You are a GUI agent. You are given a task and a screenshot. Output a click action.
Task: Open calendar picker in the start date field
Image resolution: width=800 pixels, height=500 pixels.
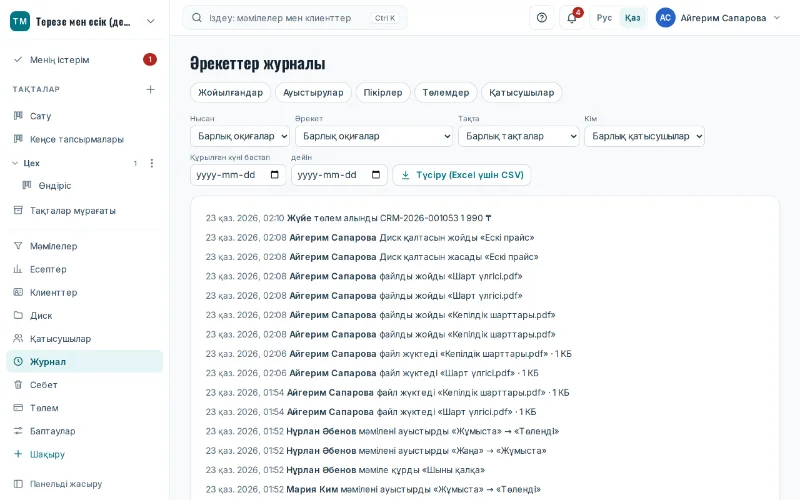coord(274,174)
